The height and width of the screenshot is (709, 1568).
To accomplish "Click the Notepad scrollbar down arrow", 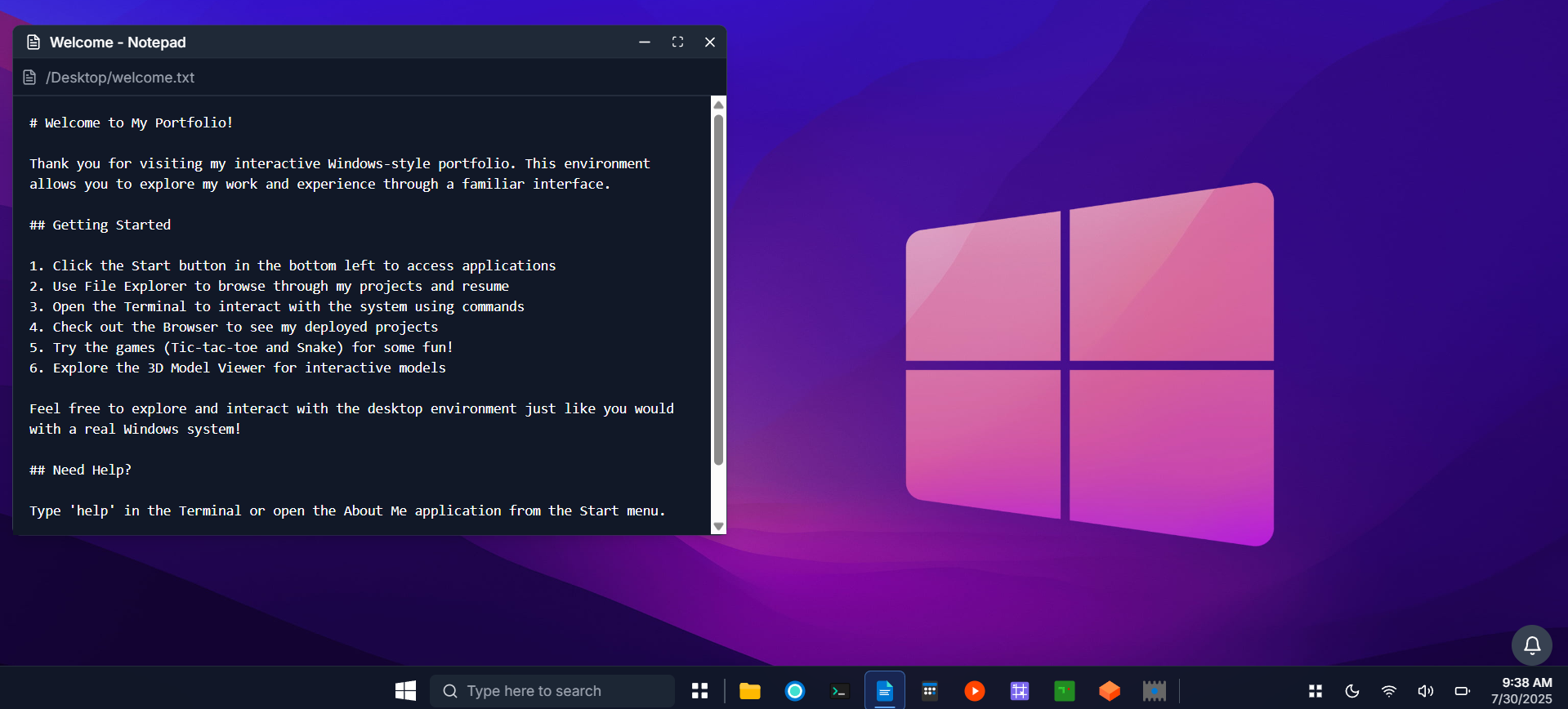I will click(x=719, y=527).
